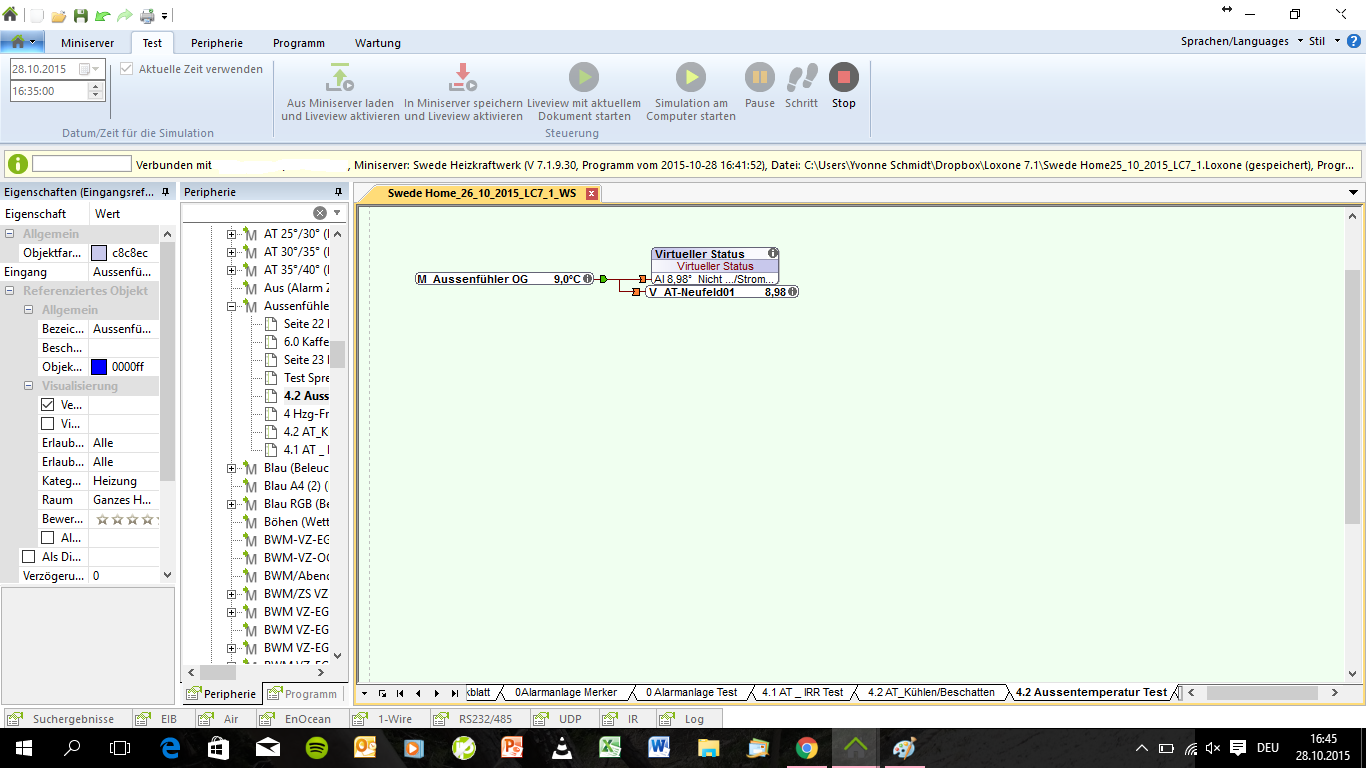Click the Bewertung star rating

pos(125,519)
